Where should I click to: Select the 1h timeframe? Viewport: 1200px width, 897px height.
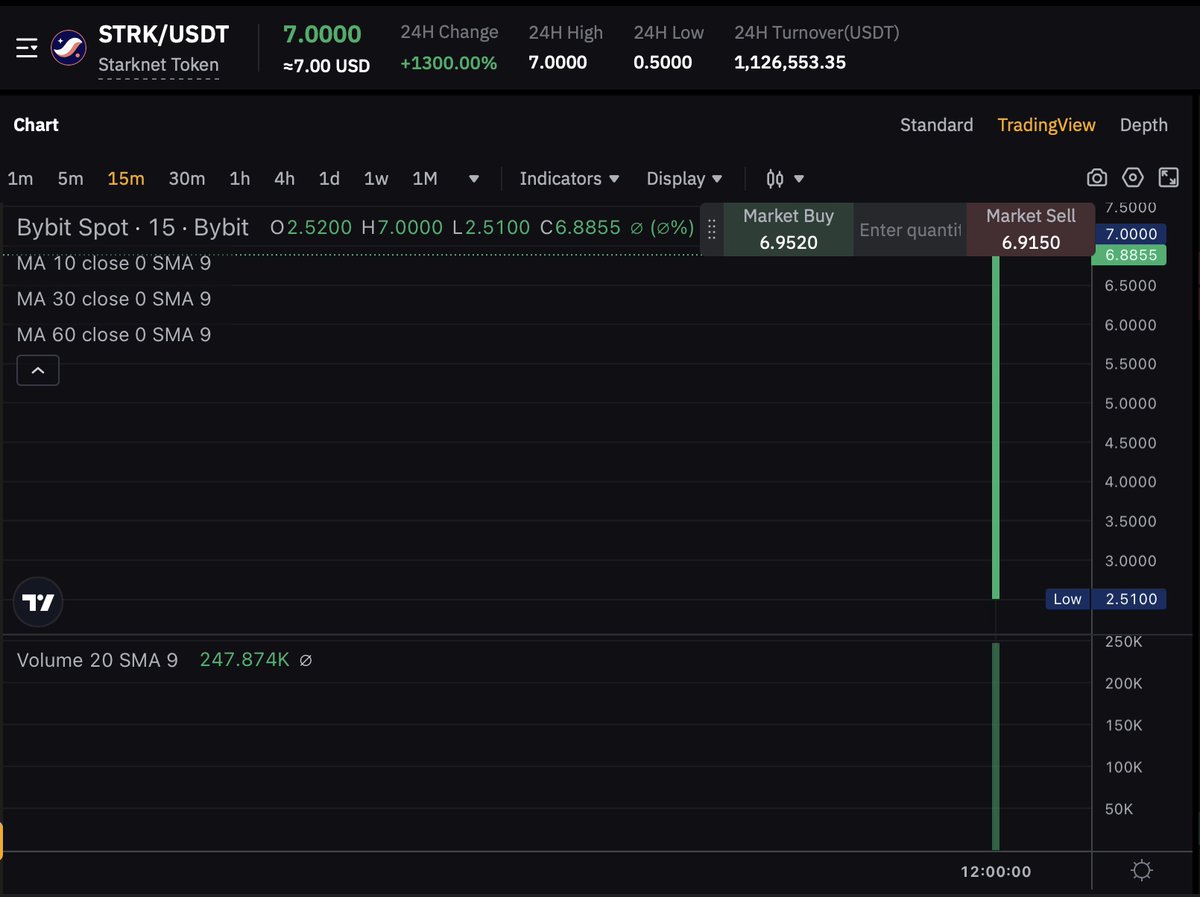click(x=240, y=179)
